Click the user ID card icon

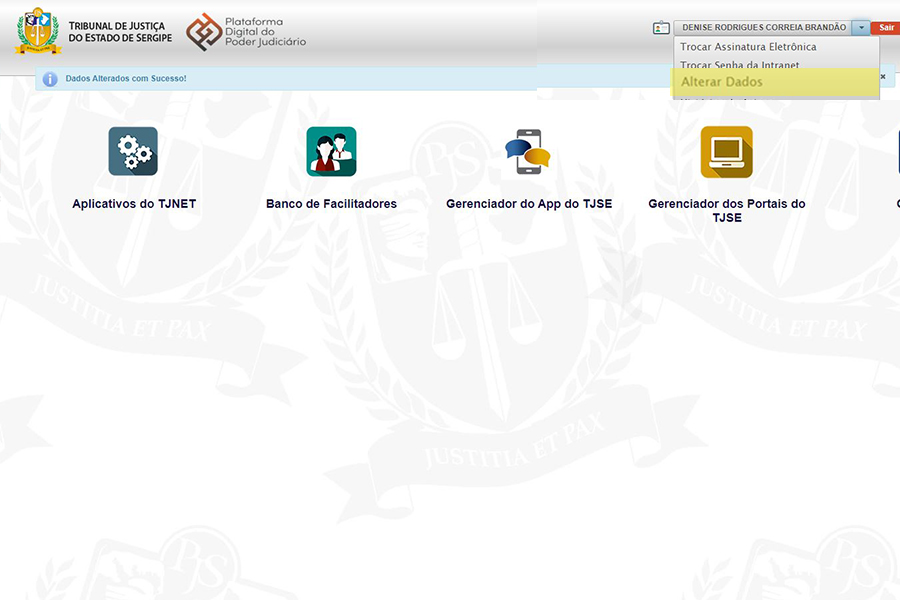coord(661,28)
